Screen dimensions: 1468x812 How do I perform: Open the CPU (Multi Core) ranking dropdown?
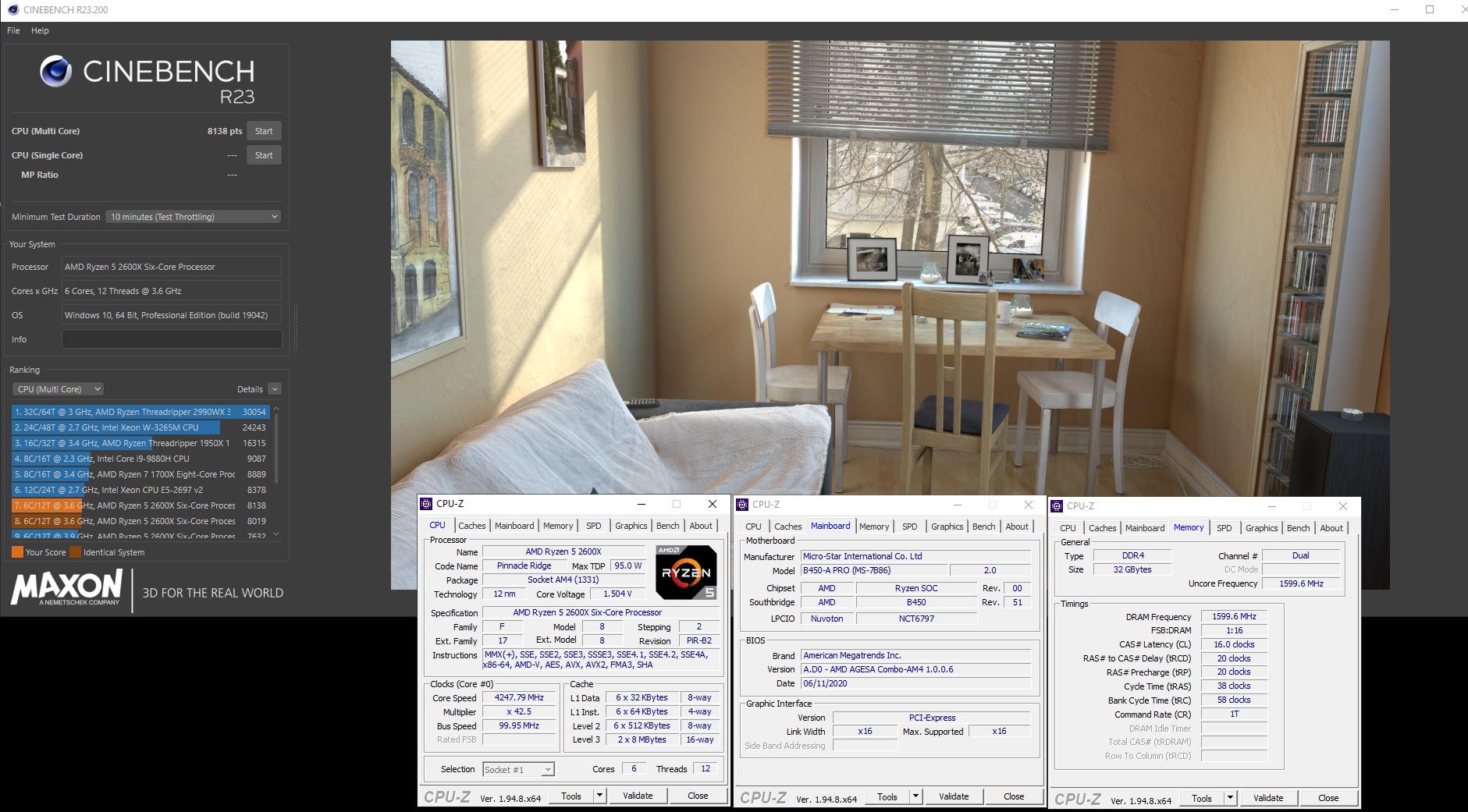[x=59, y=389]
